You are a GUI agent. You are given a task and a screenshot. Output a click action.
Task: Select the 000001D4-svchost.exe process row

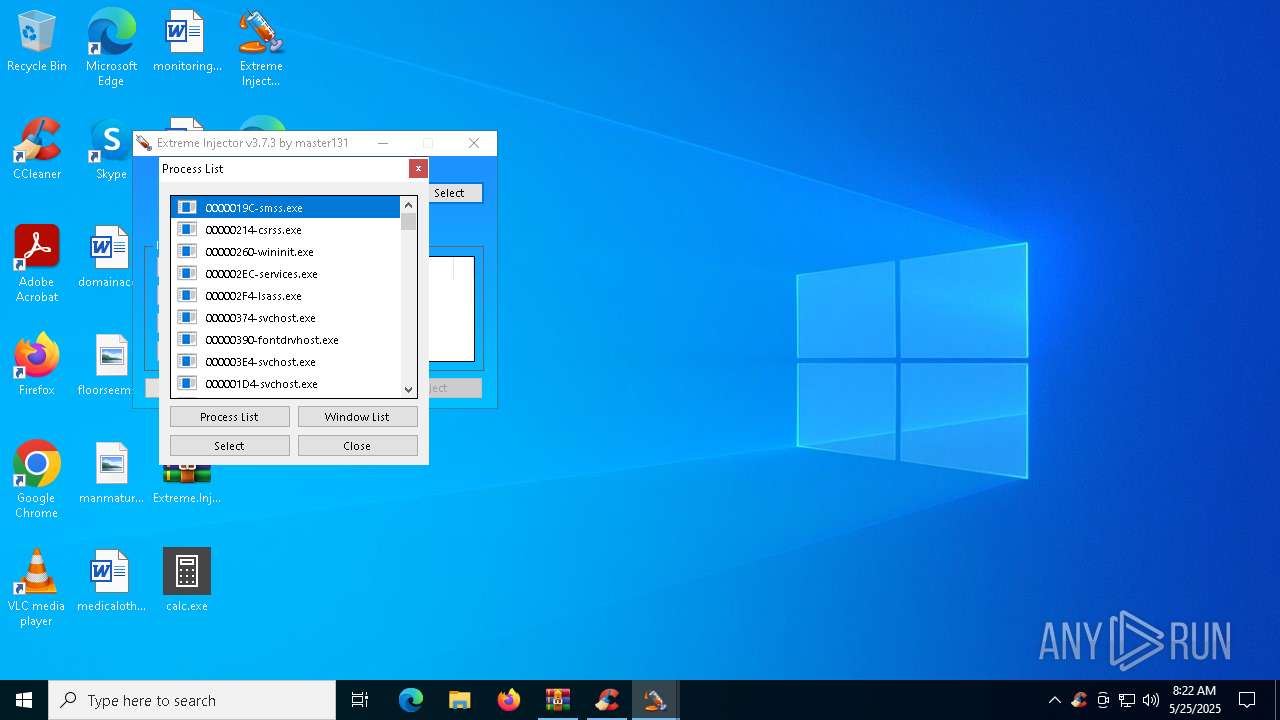click(x=286, y=384)
